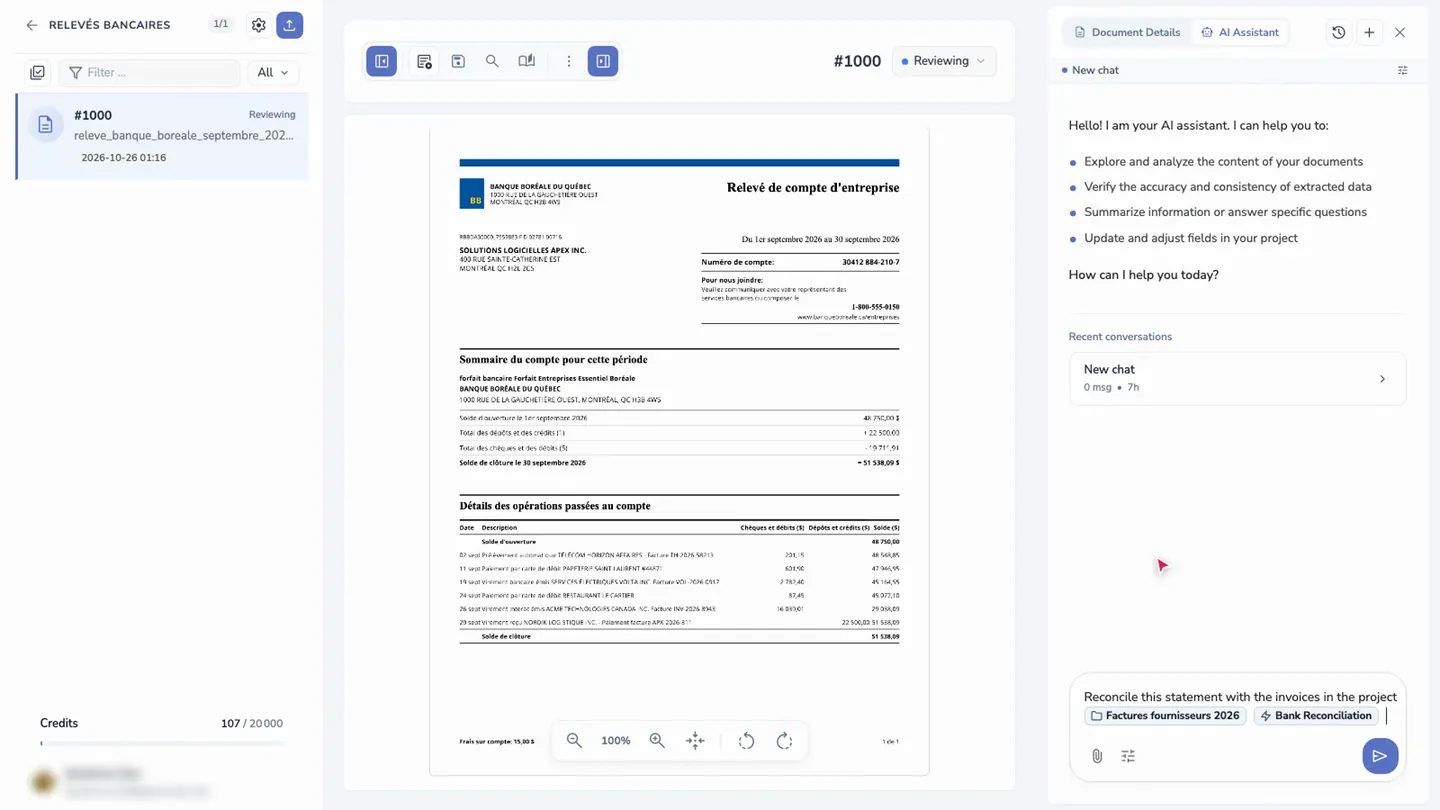
Task: Zoom in the document viewer
Action: (657, 741)
